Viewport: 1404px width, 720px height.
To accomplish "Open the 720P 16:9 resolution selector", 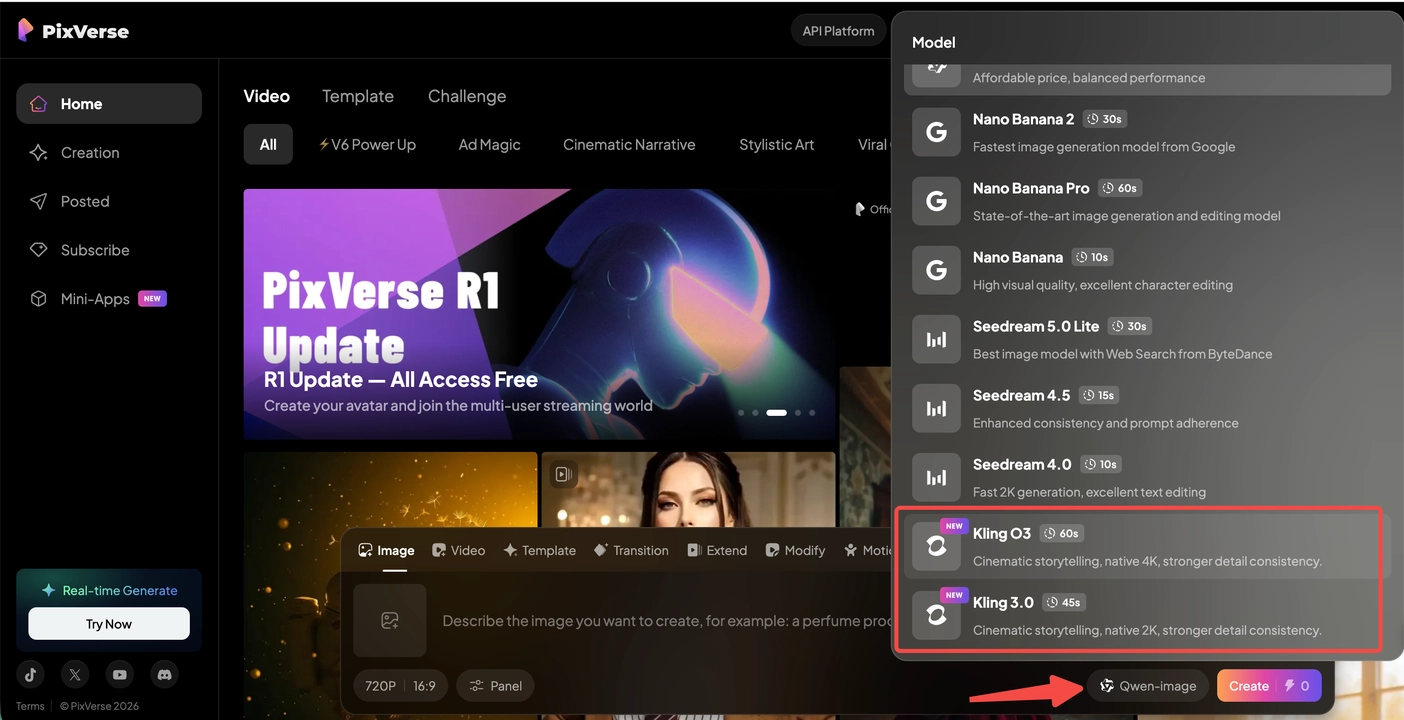I will click(400, 685).
